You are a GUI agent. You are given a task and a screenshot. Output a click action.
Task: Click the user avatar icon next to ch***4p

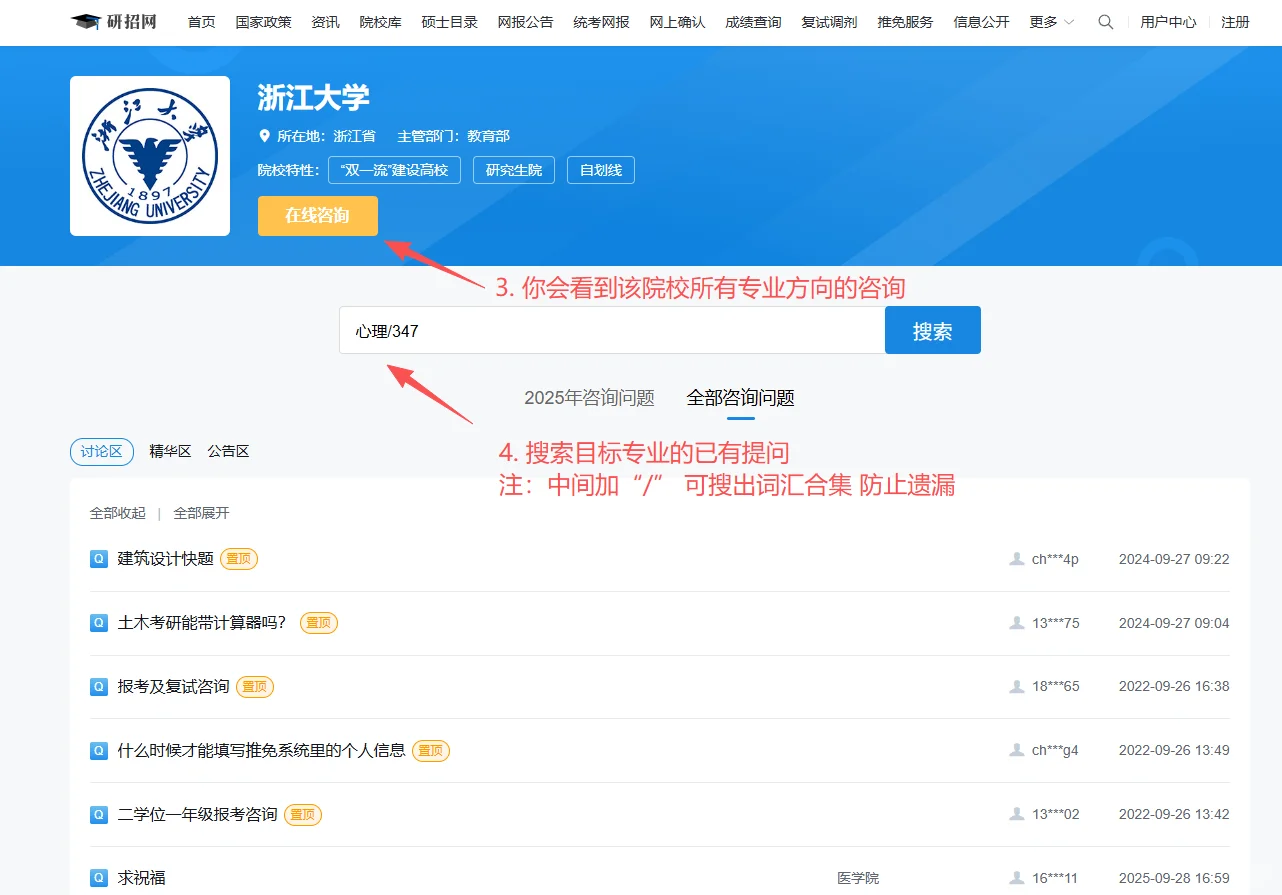(x=1016, y=559)
